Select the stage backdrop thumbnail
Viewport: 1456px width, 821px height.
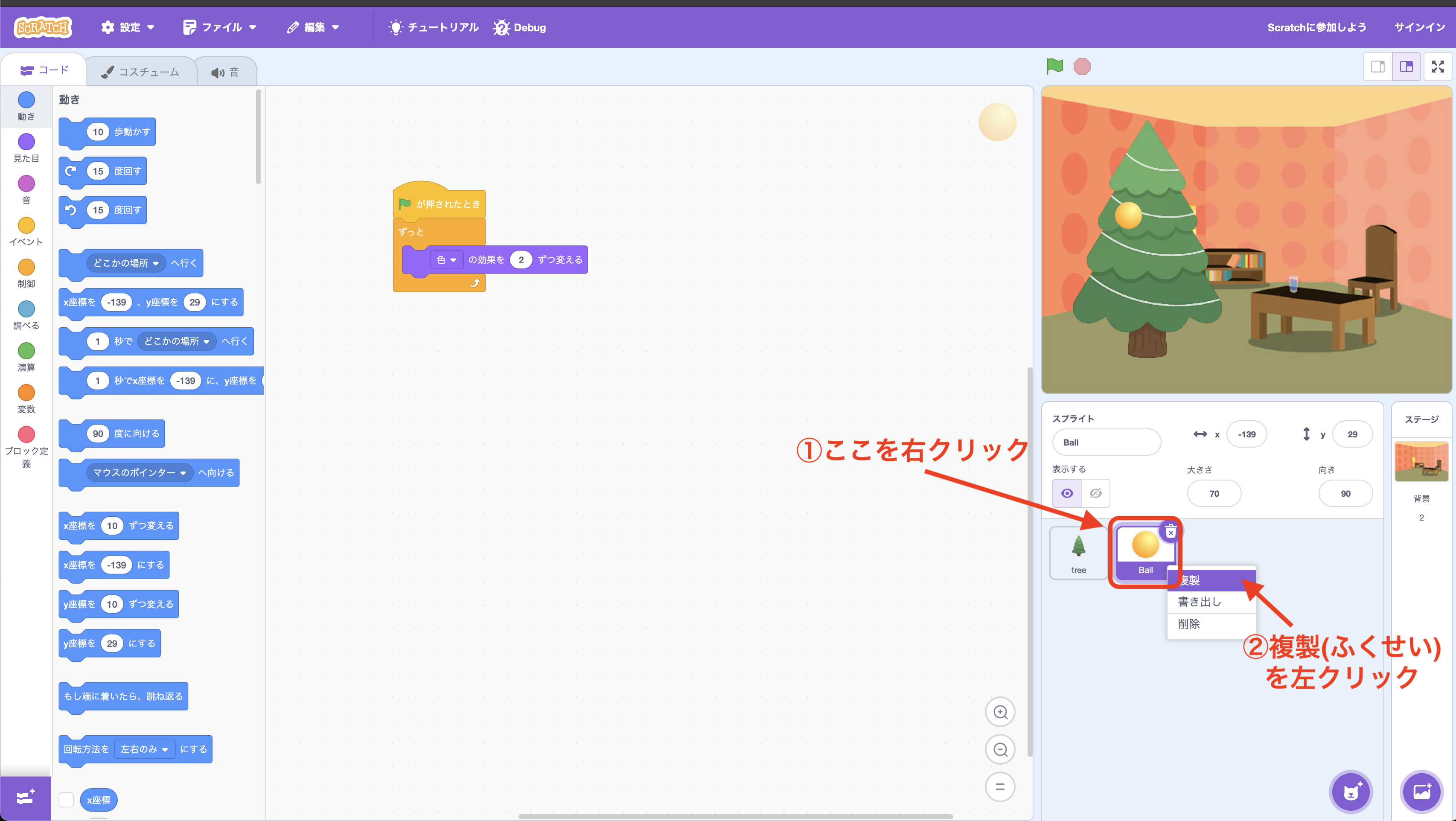click(x=1421, y=462)
